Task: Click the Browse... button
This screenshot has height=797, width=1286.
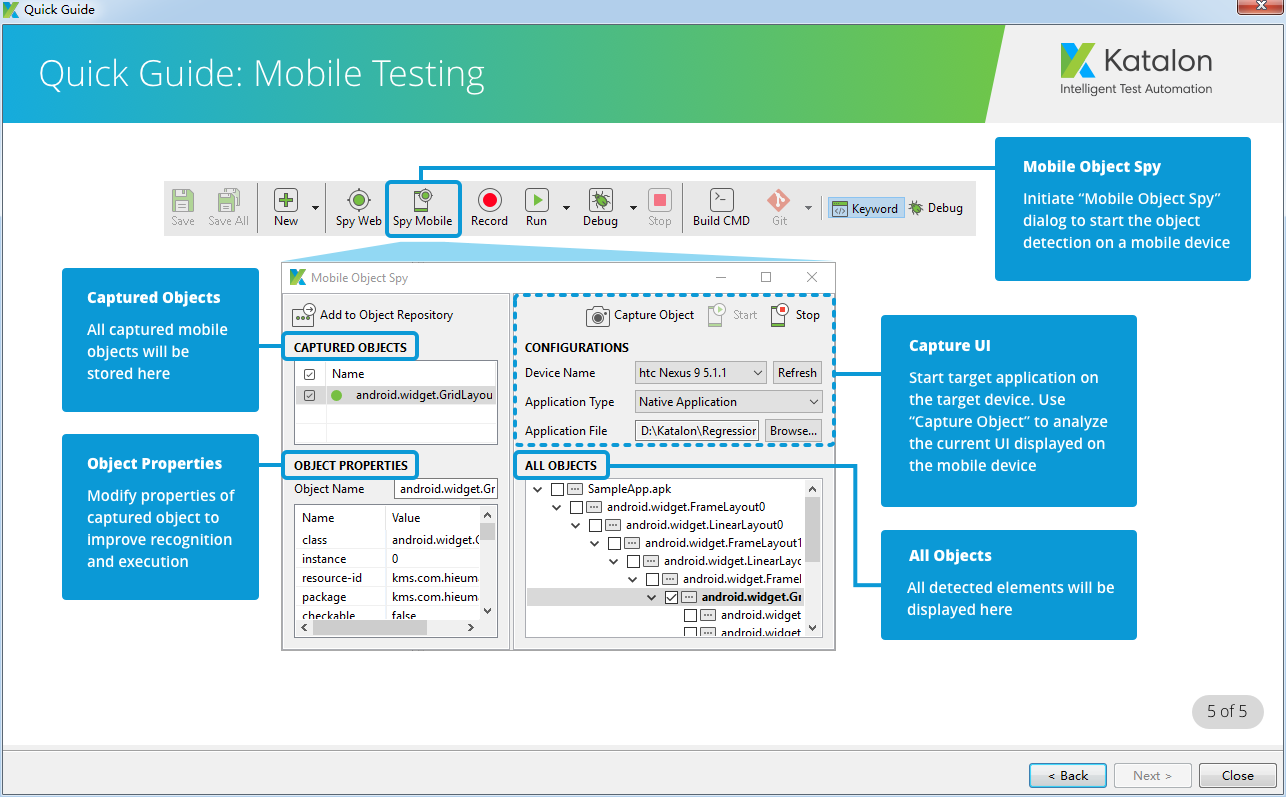Action: pos(794,430)
